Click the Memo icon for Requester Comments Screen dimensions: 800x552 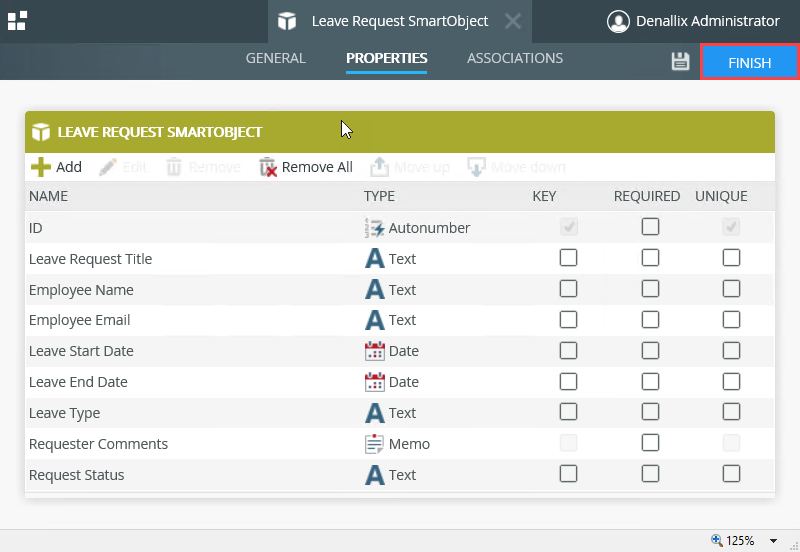(374, 444)
